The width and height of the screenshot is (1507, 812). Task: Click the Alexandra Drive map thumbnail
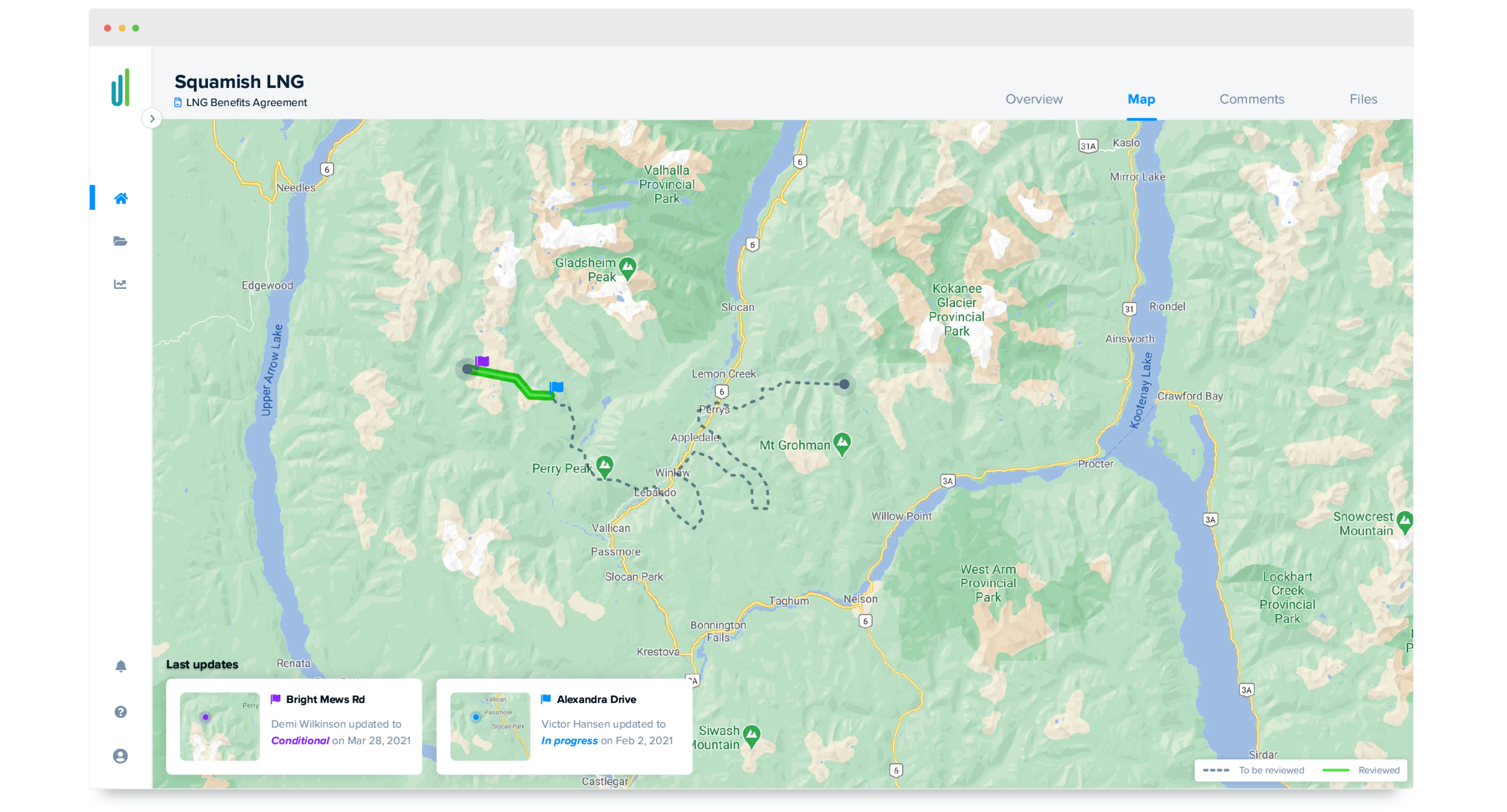(x=490, y=726)
